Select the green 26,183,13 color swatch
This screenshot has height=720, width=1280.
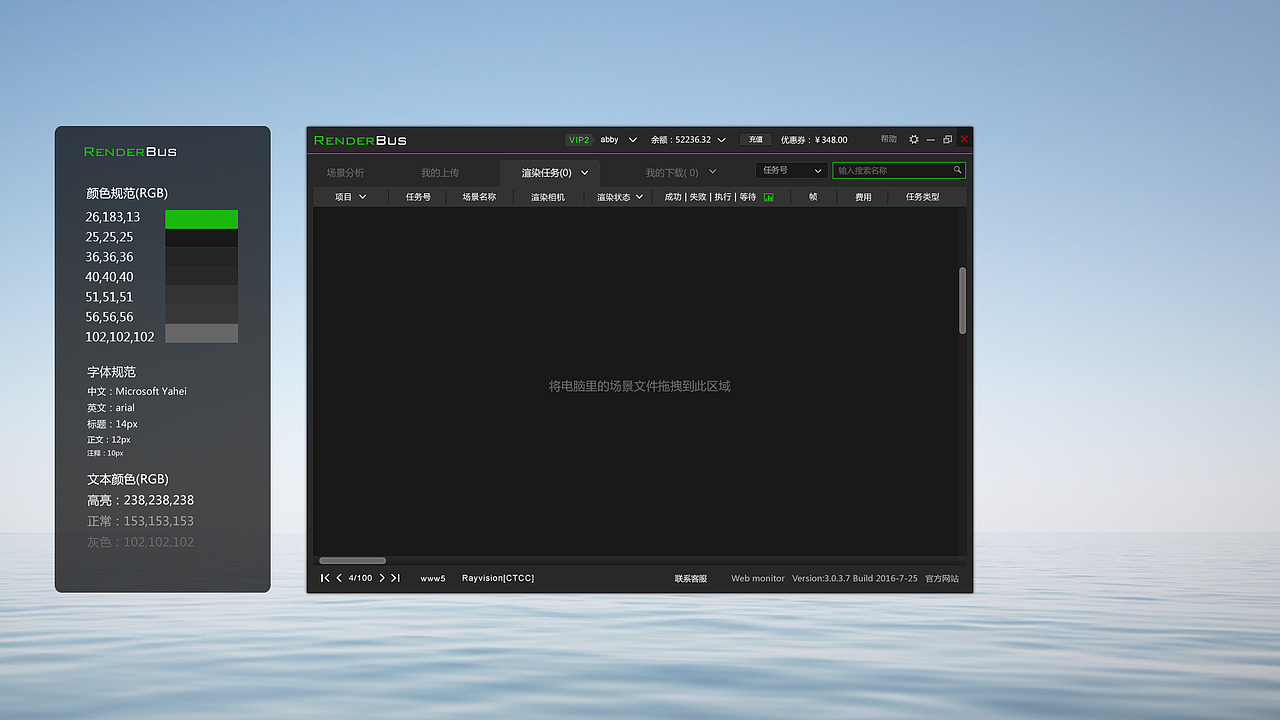click(x=201, y=217)
